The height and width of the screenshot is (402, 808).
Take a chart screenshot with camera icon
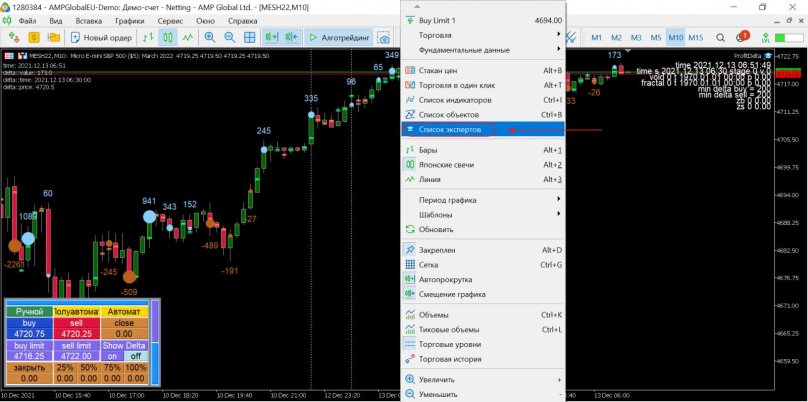click(383, 38)
